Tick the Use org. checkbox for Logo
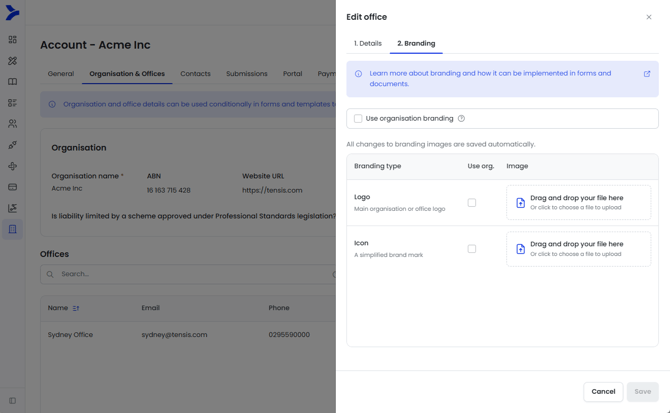This screenshot has width=670, height=413. pos(472,203)
